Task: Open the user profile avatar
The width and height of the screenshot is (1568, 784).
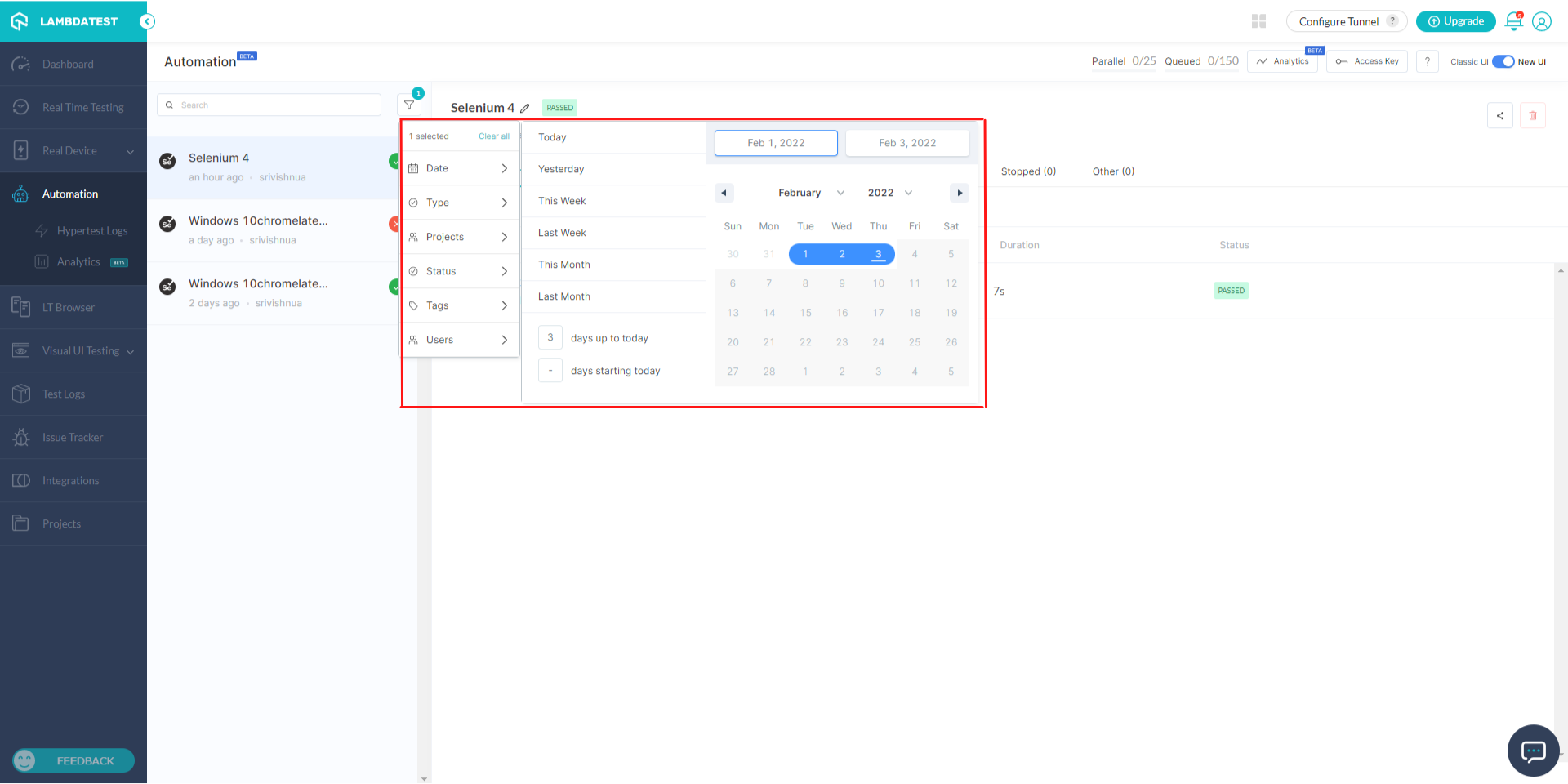Action: click(x=1542, y=21)
